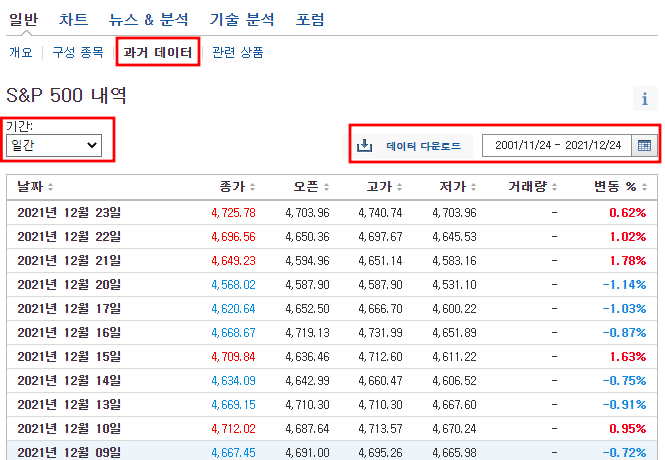Click closing price 4,696.56
Screen dimensions: 665x460
(233, 237)
